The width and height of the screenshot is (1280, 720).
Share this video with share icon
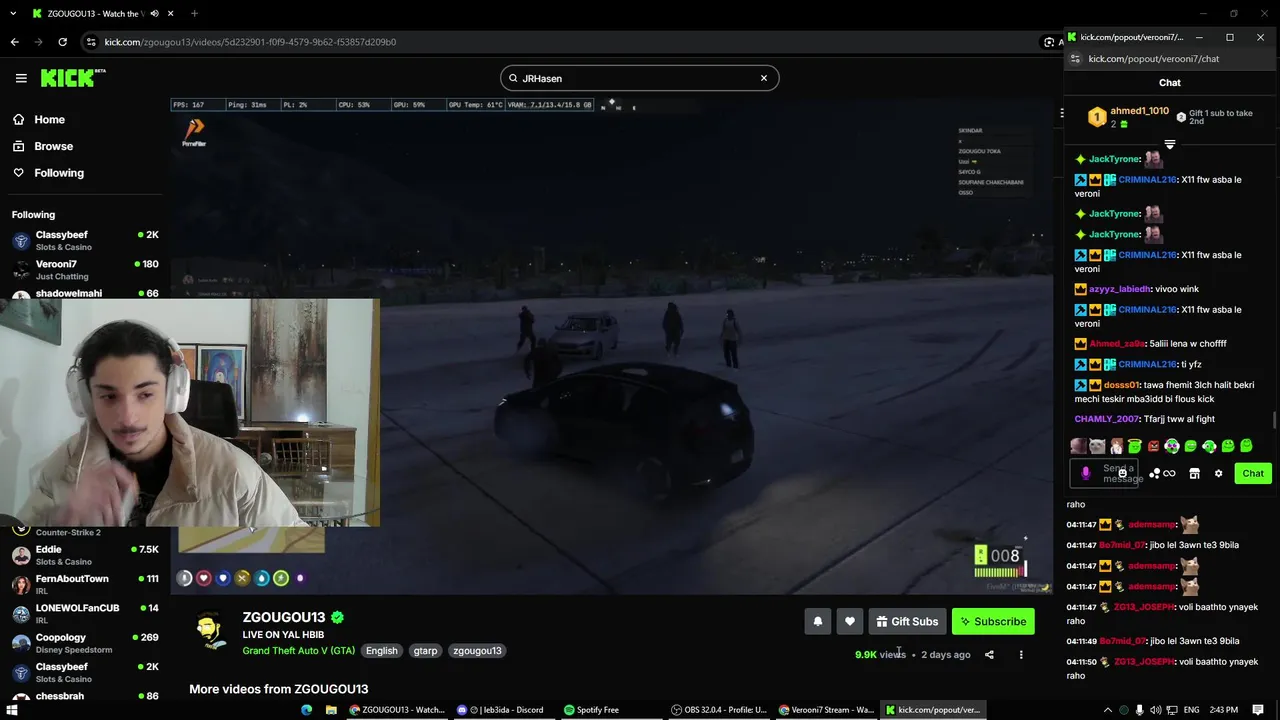(x=989, y=655)
